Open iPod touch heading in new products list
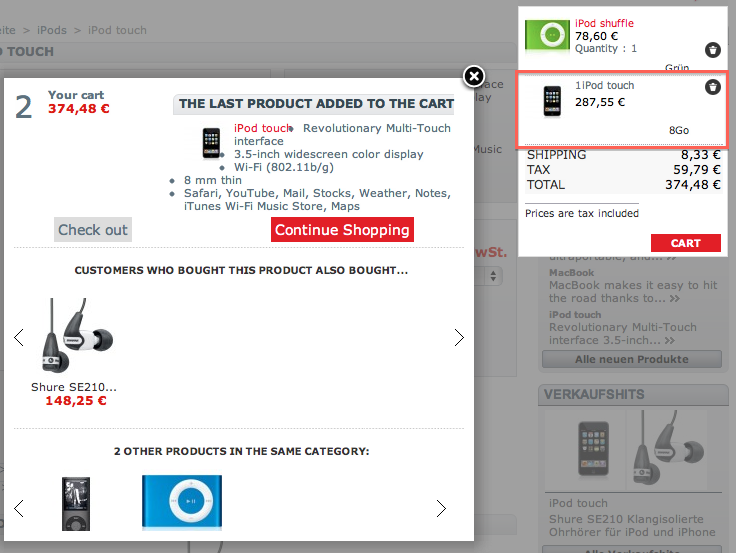This screenshot has width=736, height=553. coord(575,315)
